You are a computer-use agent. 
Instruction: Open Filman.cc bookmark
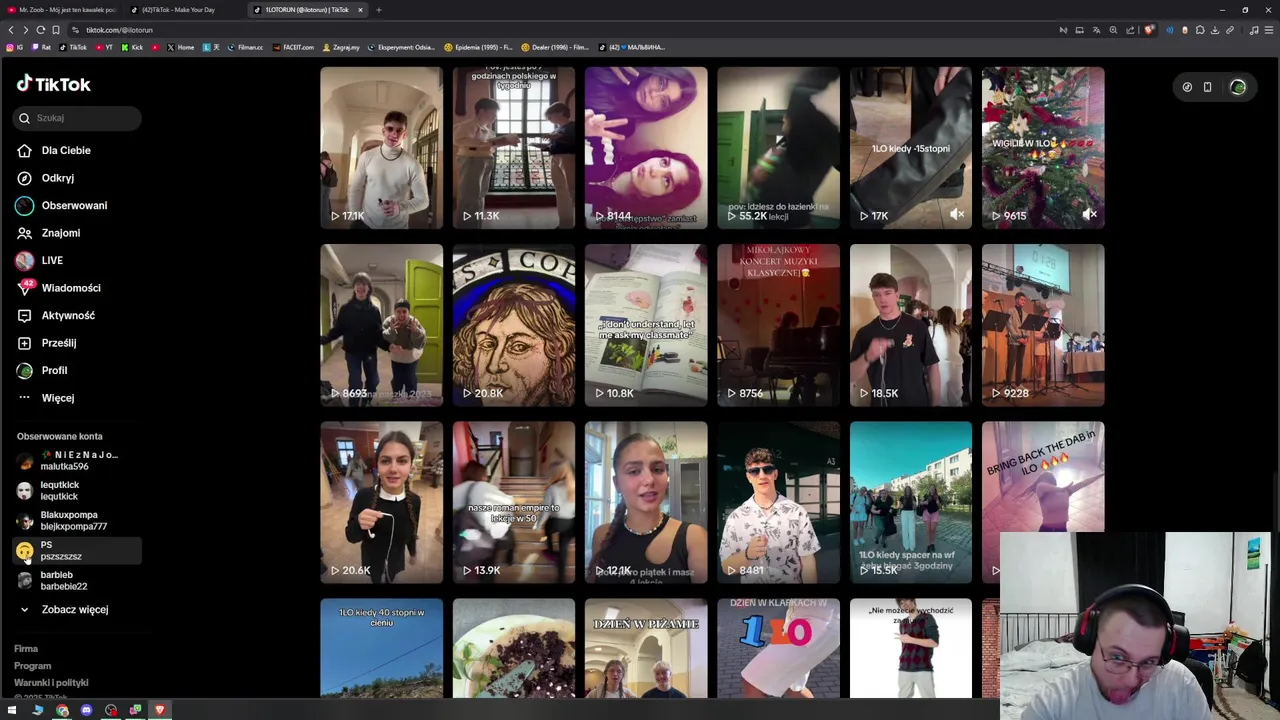pos(246,47)
